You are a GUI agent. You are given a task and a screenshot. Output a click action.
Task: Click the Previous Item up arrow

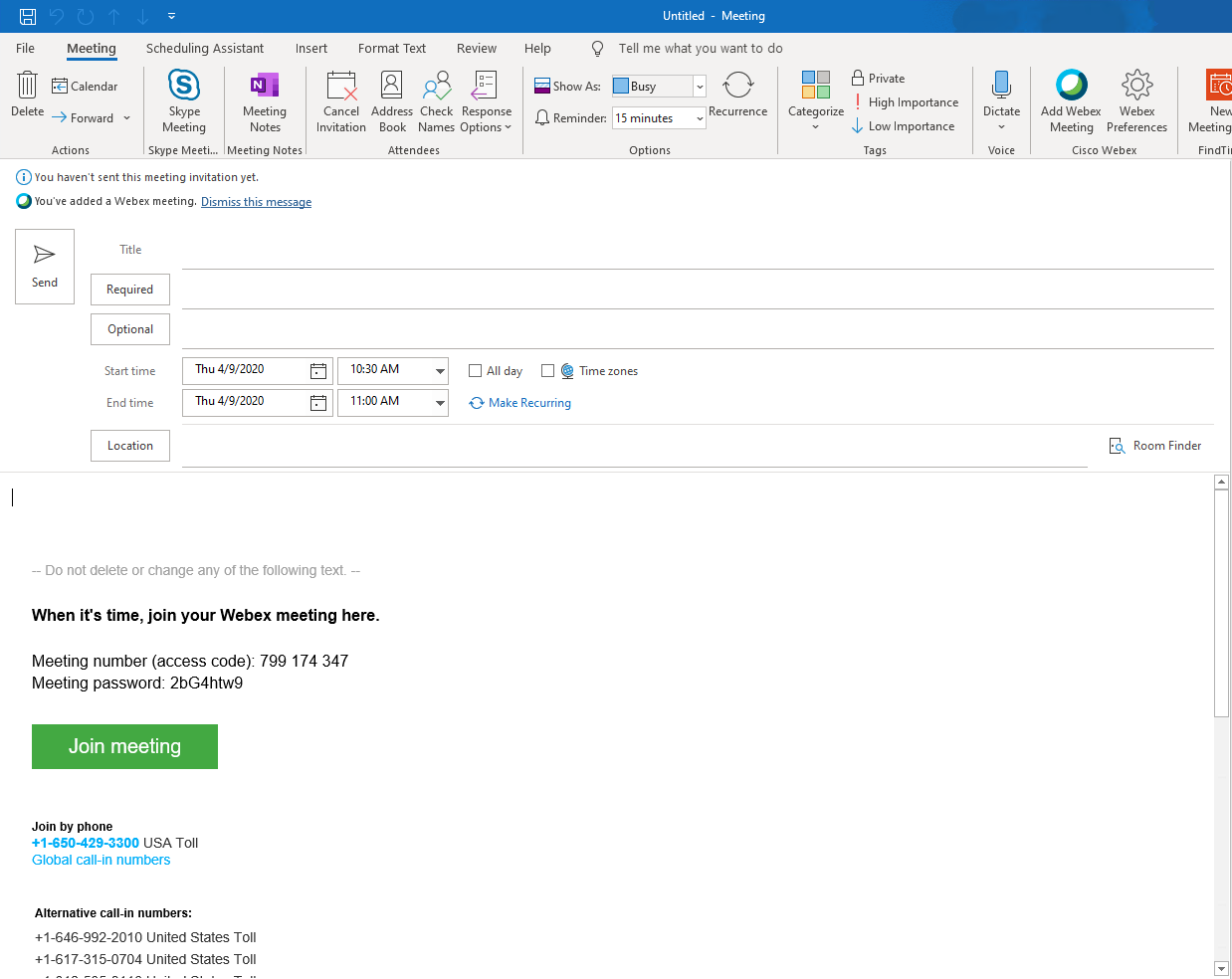tap(114, 16)
